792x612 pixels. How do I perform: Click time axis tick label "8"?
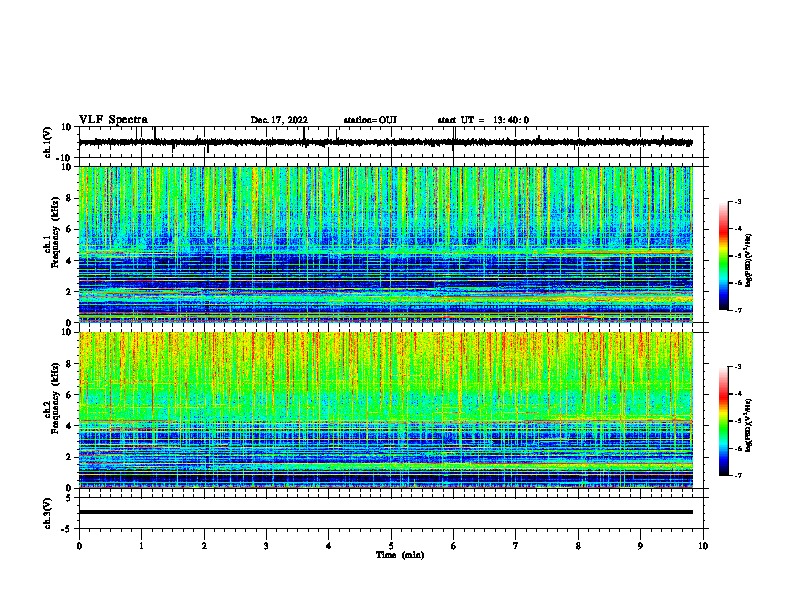coord(578,546)
